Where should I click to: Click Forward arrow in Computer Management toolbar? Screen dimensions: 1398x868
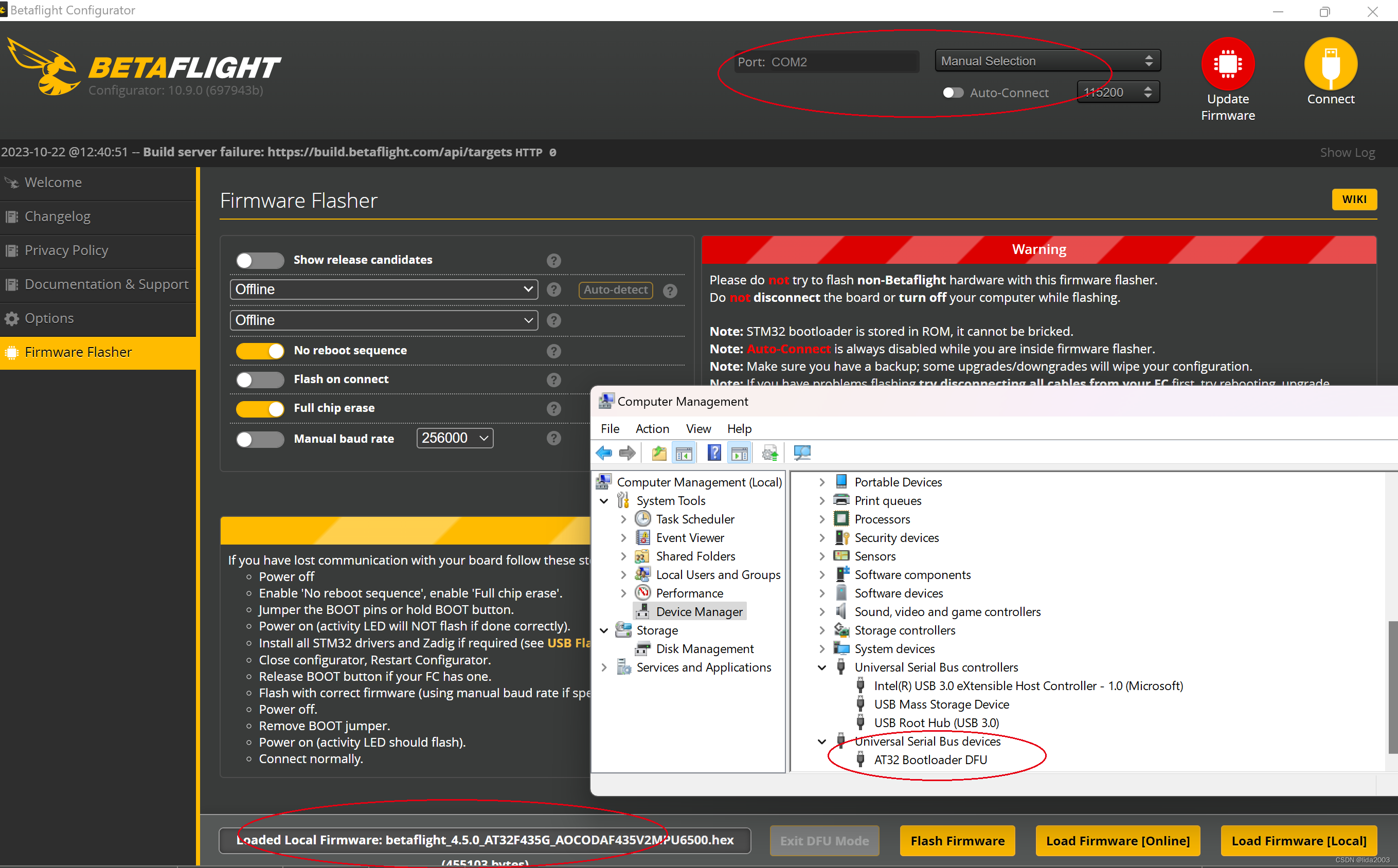coord(628,454)
